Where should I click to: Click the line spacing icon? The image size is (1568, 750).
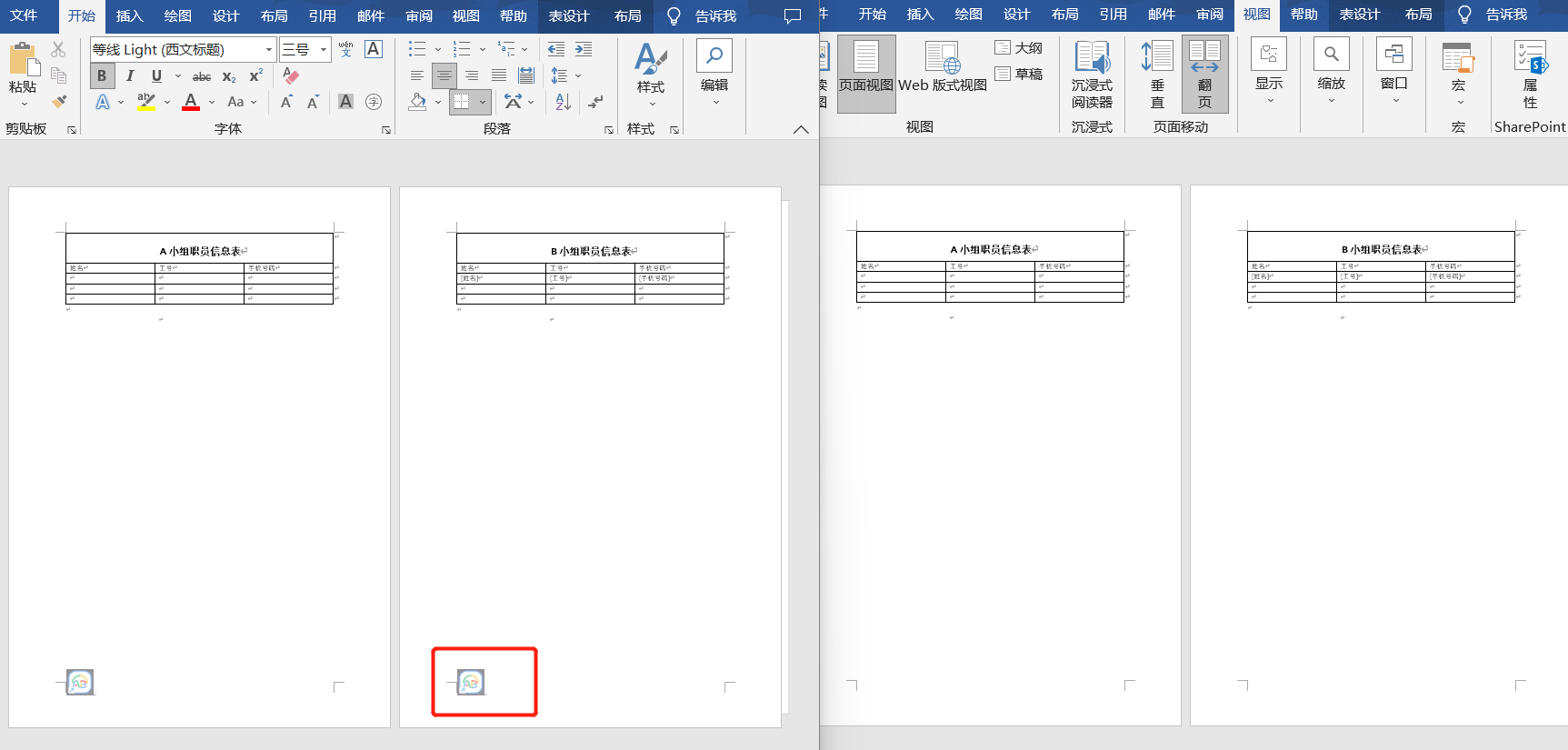click(559, 75)
